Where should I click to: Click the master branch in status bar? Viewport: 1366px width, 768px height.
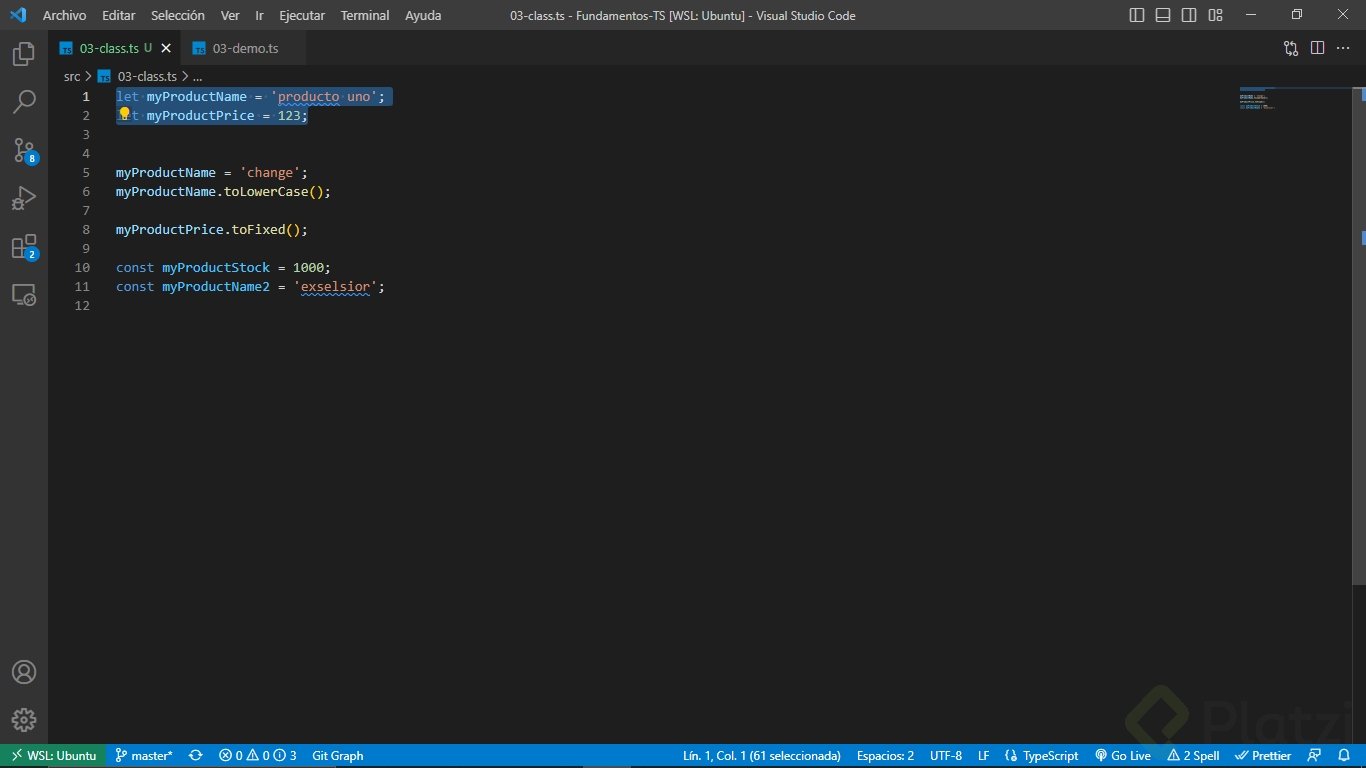click(144, 756)
